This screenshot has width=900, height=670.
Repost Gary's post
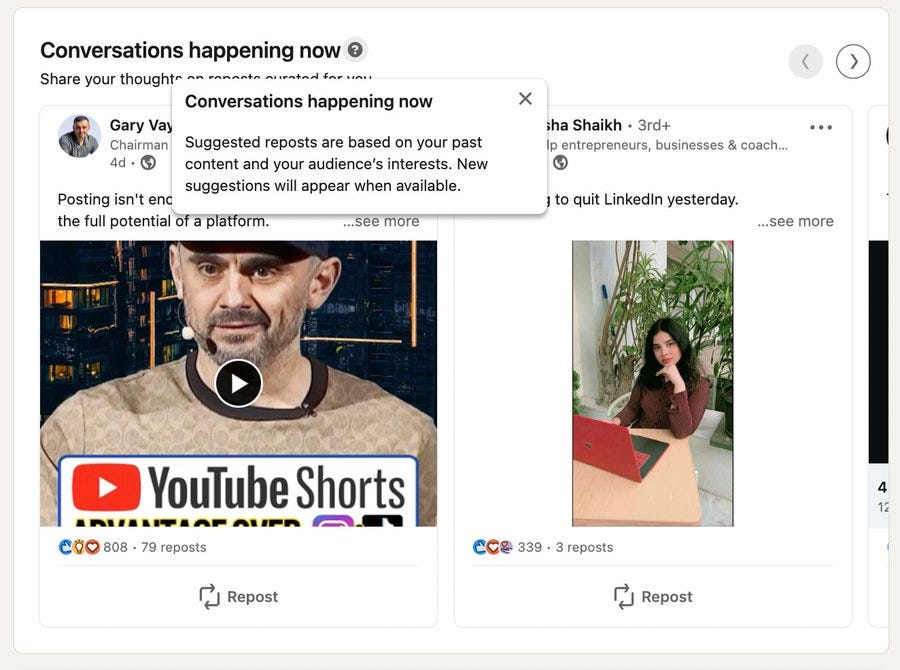(x=238, y=597)
